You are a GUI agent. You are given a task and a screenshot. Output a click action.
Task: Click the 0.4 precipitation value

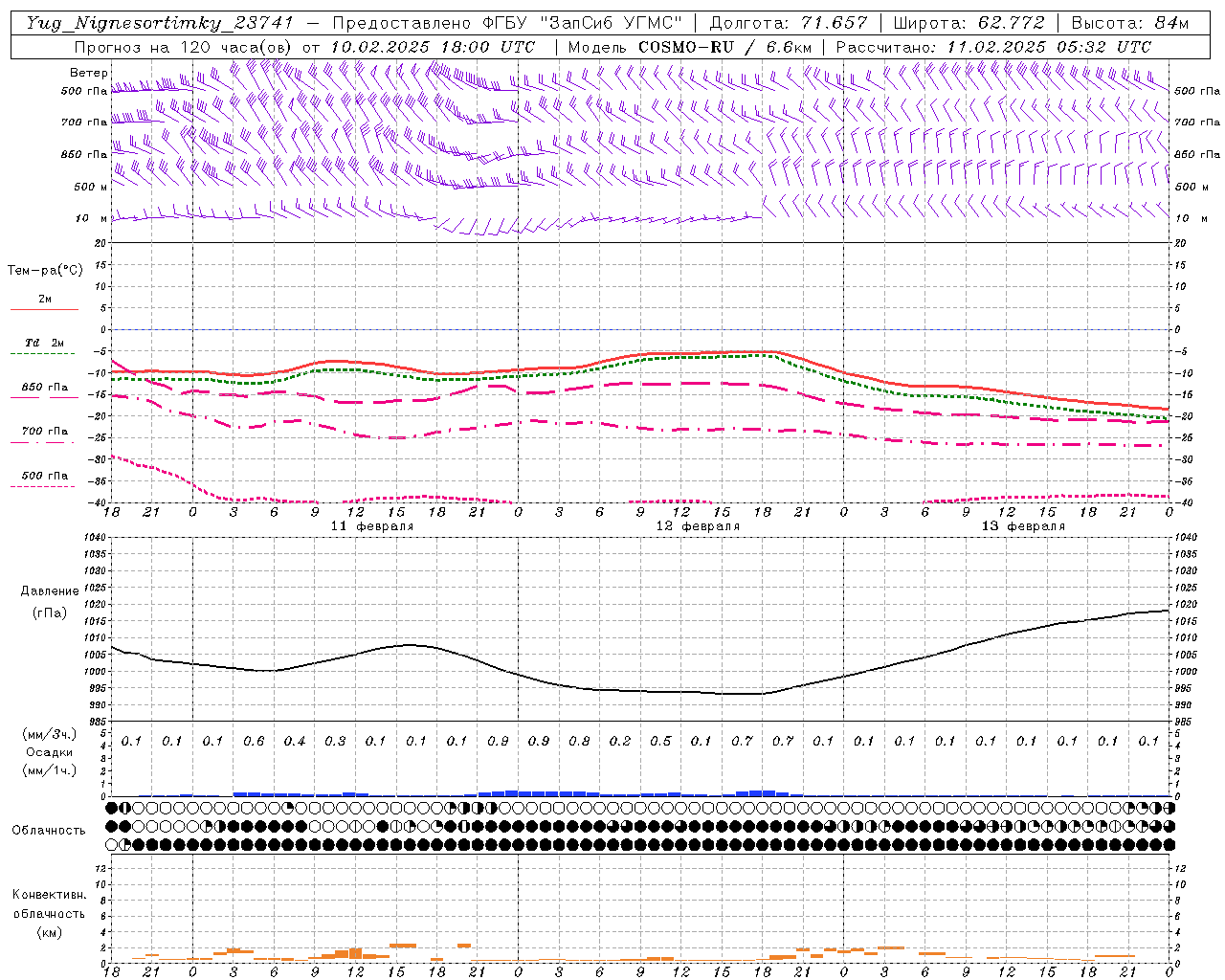[294, 742]
